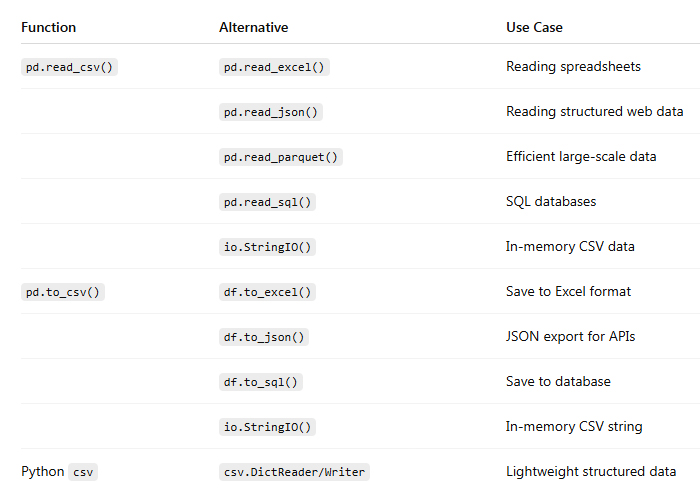This screenshot has width=700, height=499.
Task: Click the 'Save to database' cell
Action: [558, 382]
